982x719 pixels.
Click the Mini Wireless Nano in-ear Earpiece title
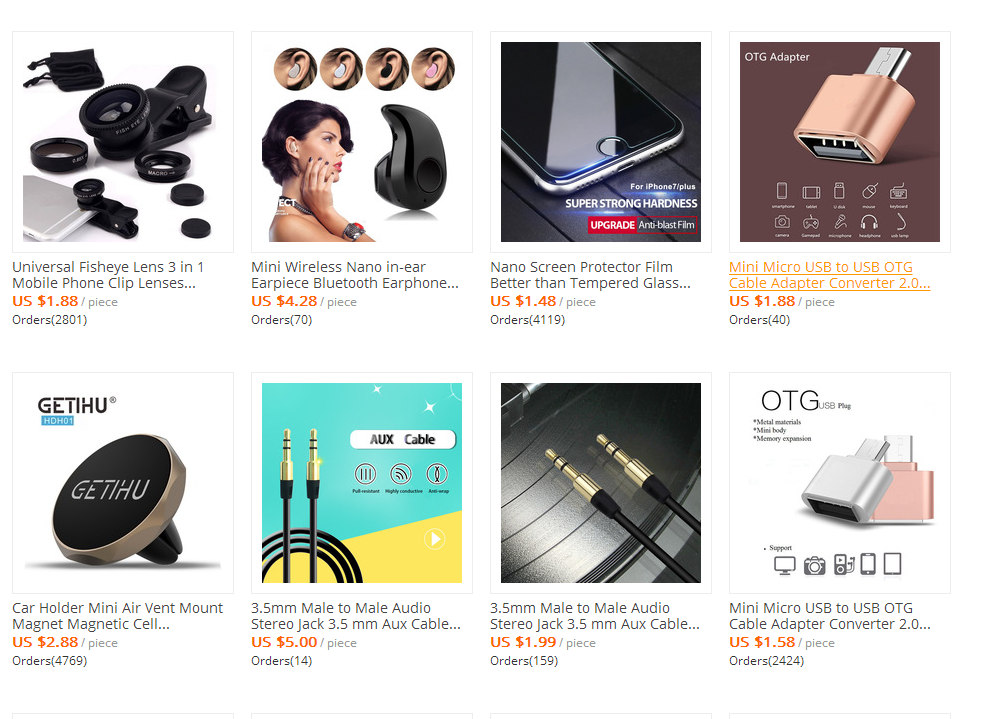coord(355,275)
